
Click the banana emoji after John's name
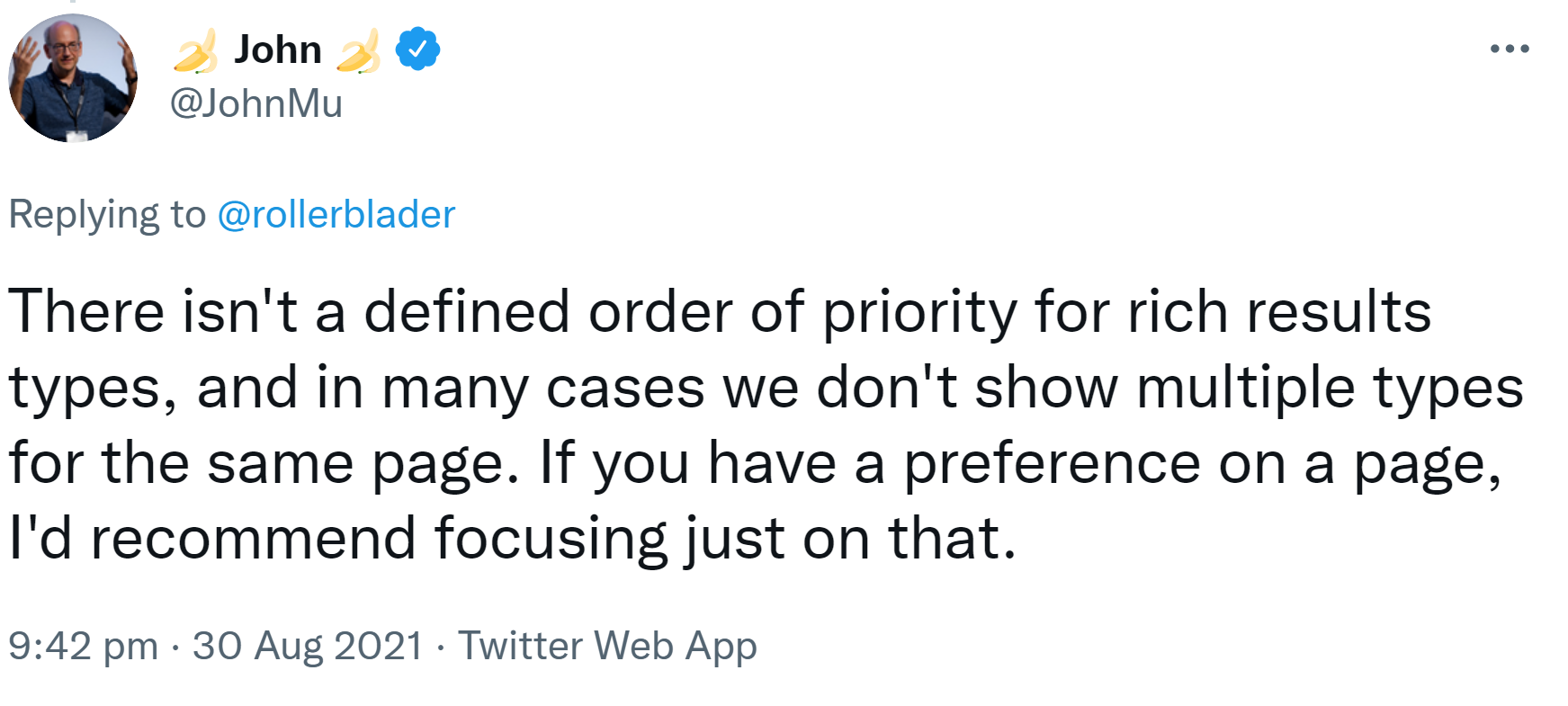[x=358, y=51]
